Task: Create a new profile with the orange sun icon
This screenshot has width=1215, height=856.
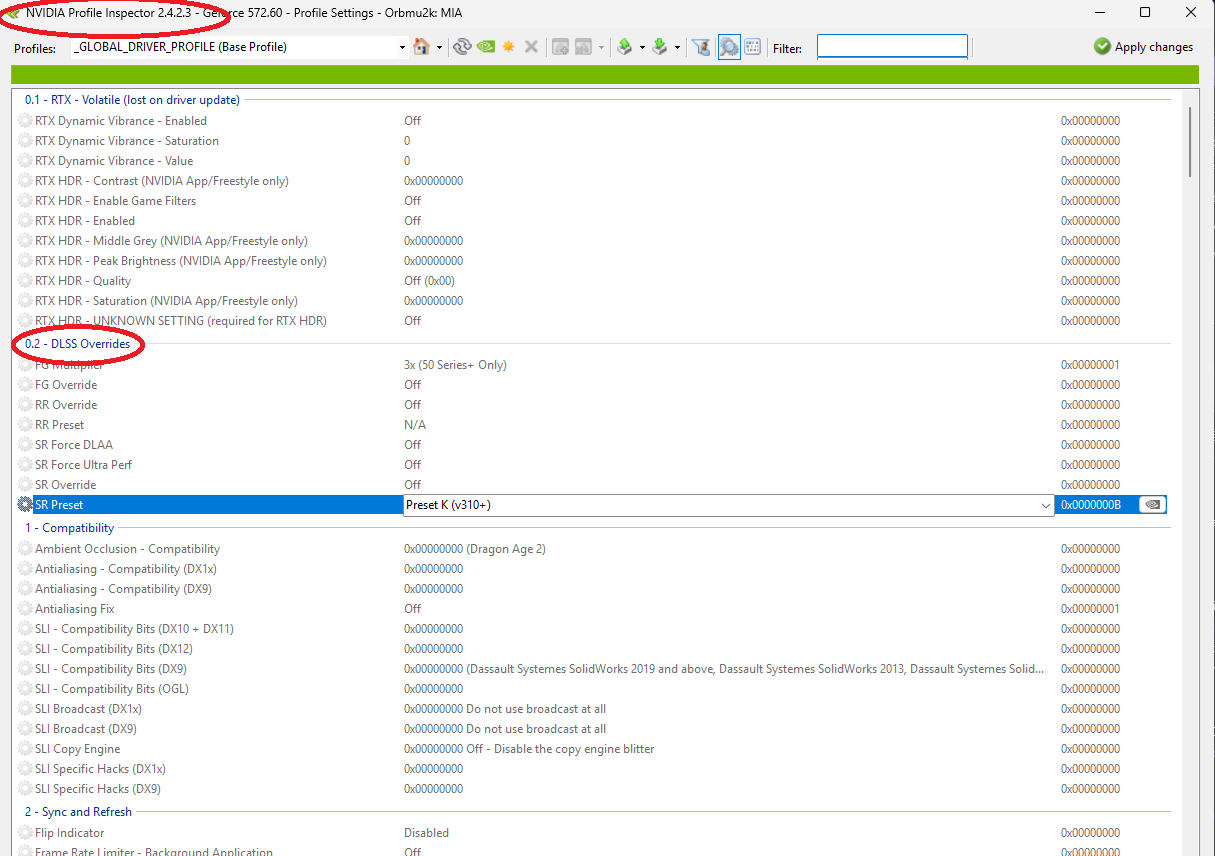Action: 508,47
